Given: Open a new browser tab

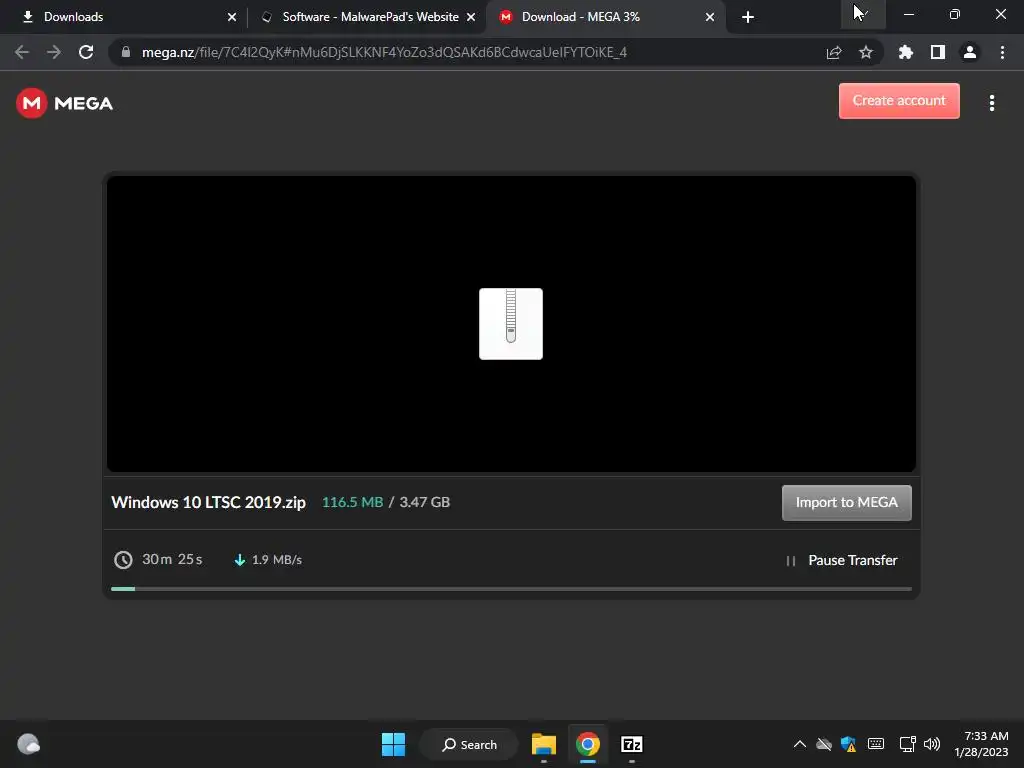Looking at the screenshot, I should (x=748, y=17).
